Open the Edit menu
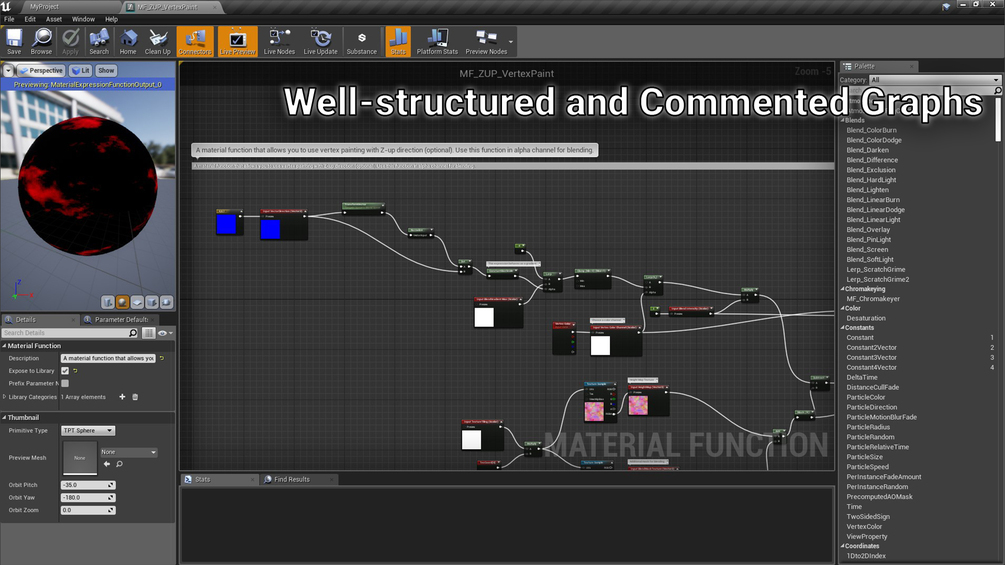 pyautogui.click(x=30, y=19)
